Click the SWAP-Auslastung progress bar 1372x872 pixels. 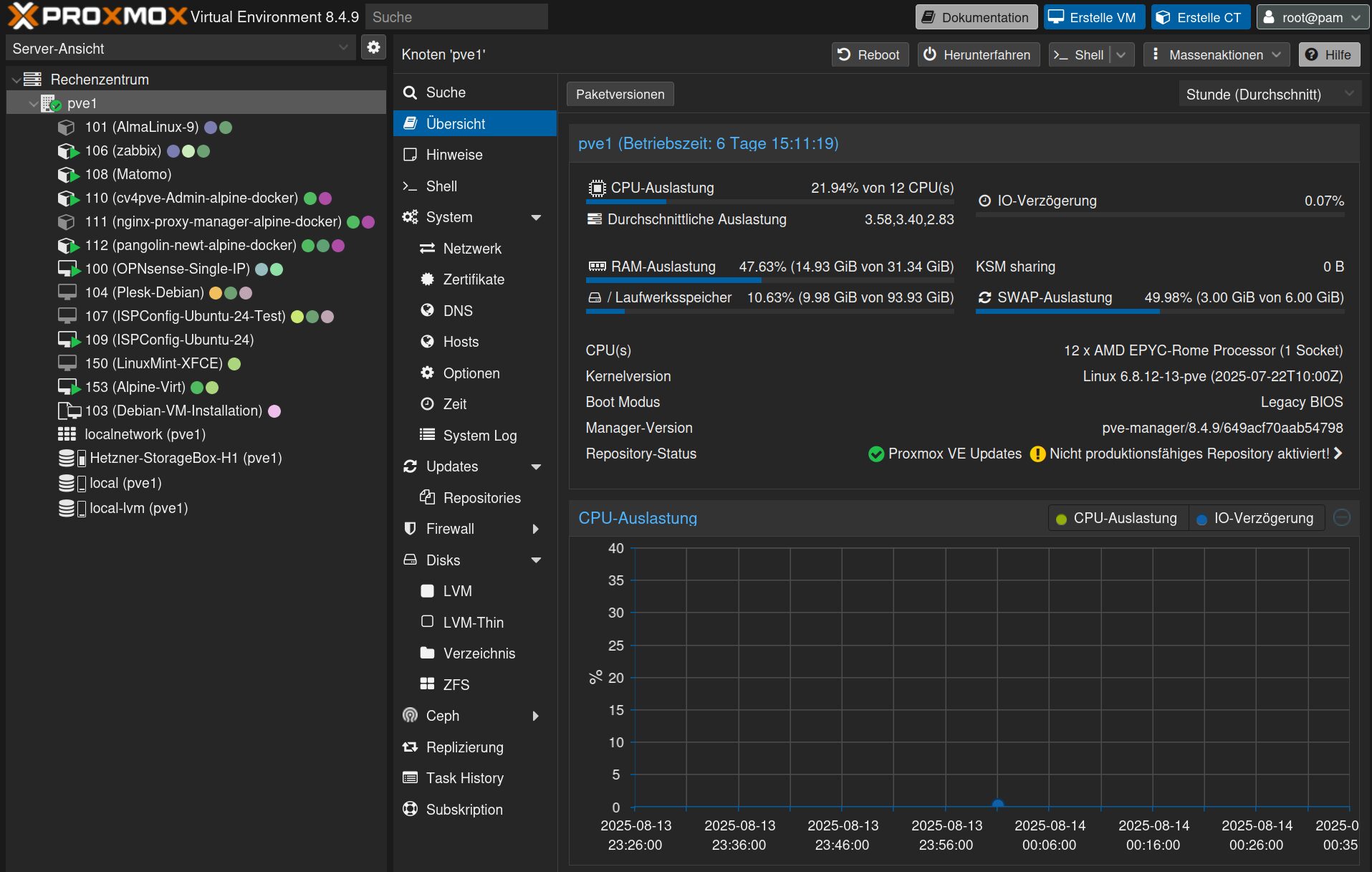pos(1160,311)
